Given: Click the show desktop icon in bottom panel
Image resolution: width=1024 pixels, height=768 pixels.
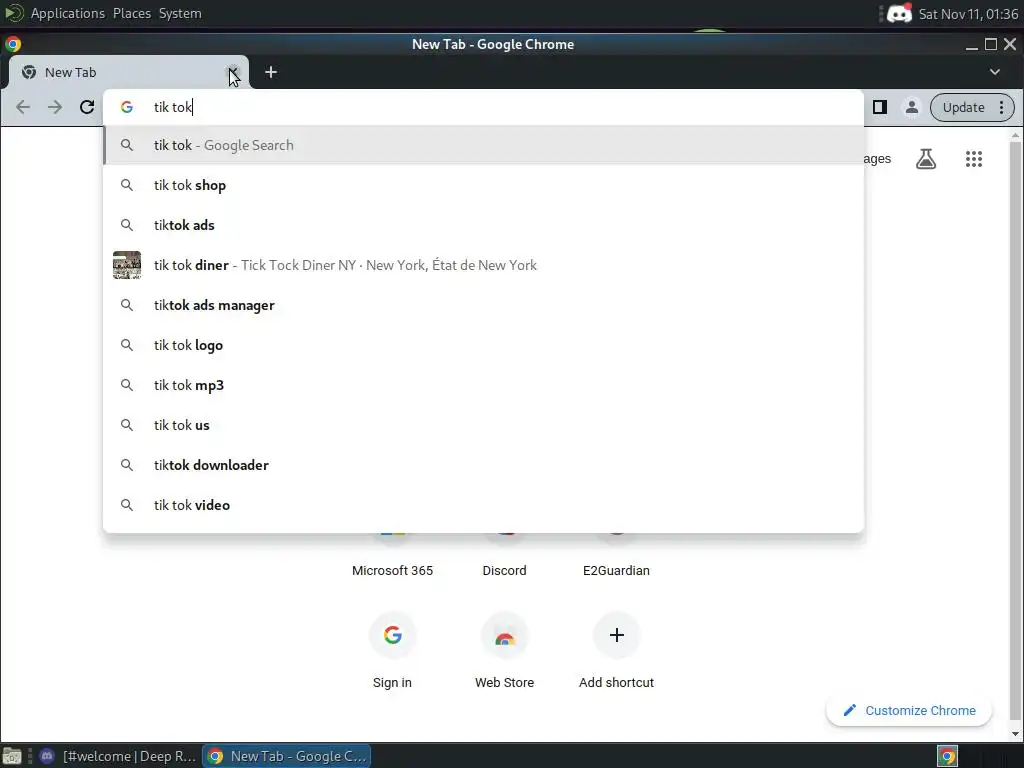Looking at the screenshot, I should point(12,756).
